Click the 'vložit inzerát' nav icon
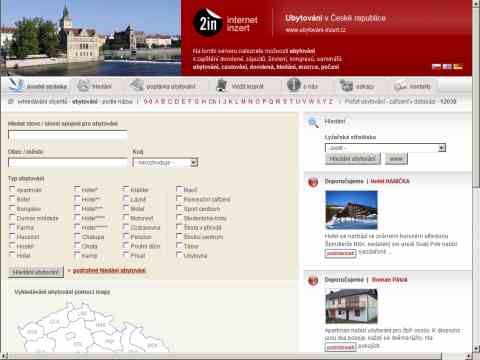Image resolution: width=480 pixels, height=360 pixels. click(222, 85)
